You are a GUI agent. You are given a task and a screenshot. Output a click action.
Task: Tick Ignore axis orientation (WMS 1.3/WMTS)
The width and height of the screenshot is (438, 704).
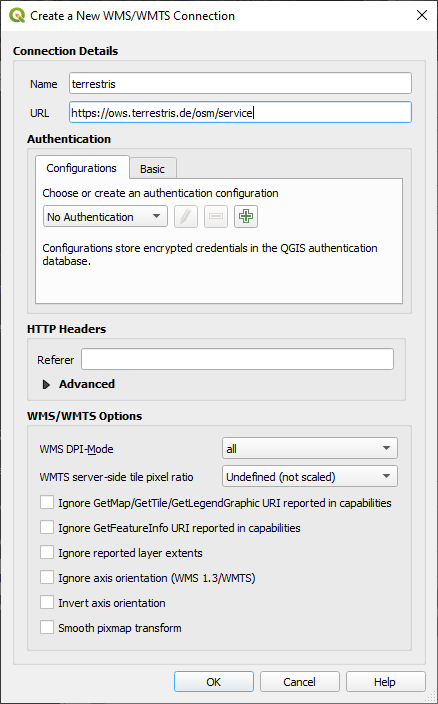47,577
